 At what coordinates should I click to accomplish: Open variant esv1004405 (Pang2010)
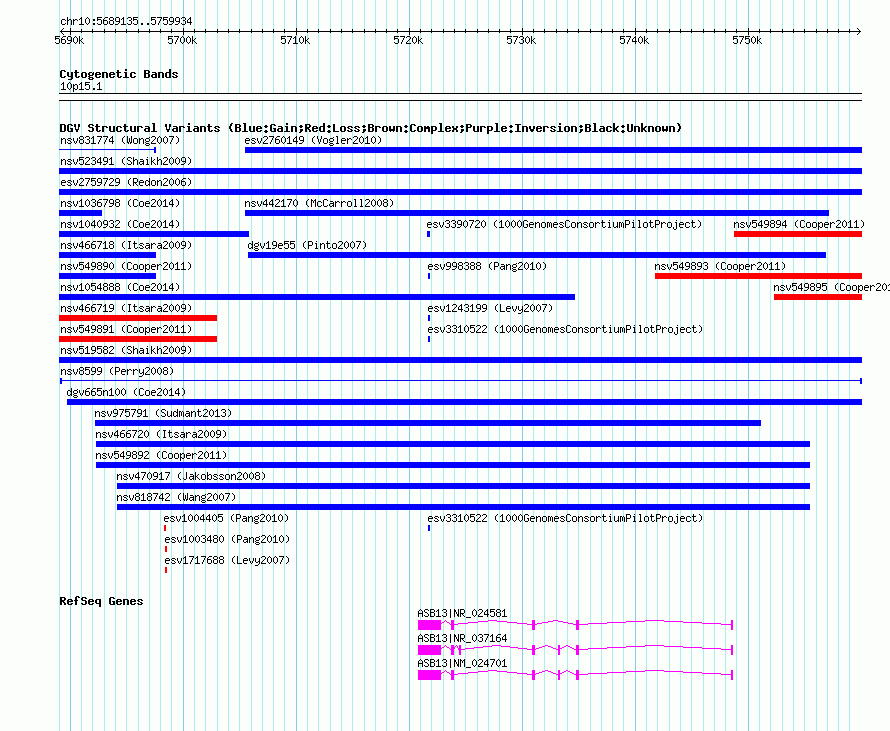(226, 518)
